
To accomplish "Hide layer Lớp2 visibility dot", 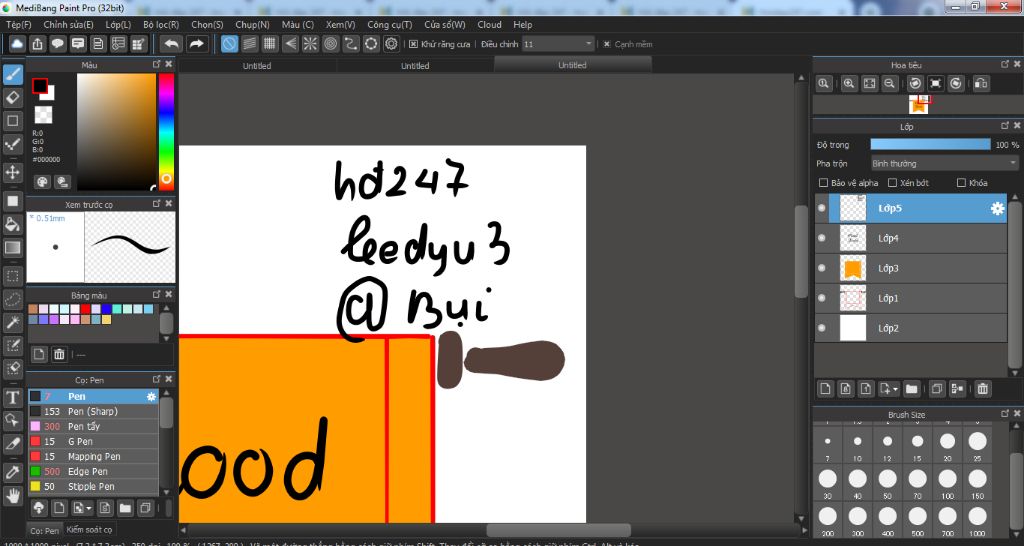I will tap(822, 329).
